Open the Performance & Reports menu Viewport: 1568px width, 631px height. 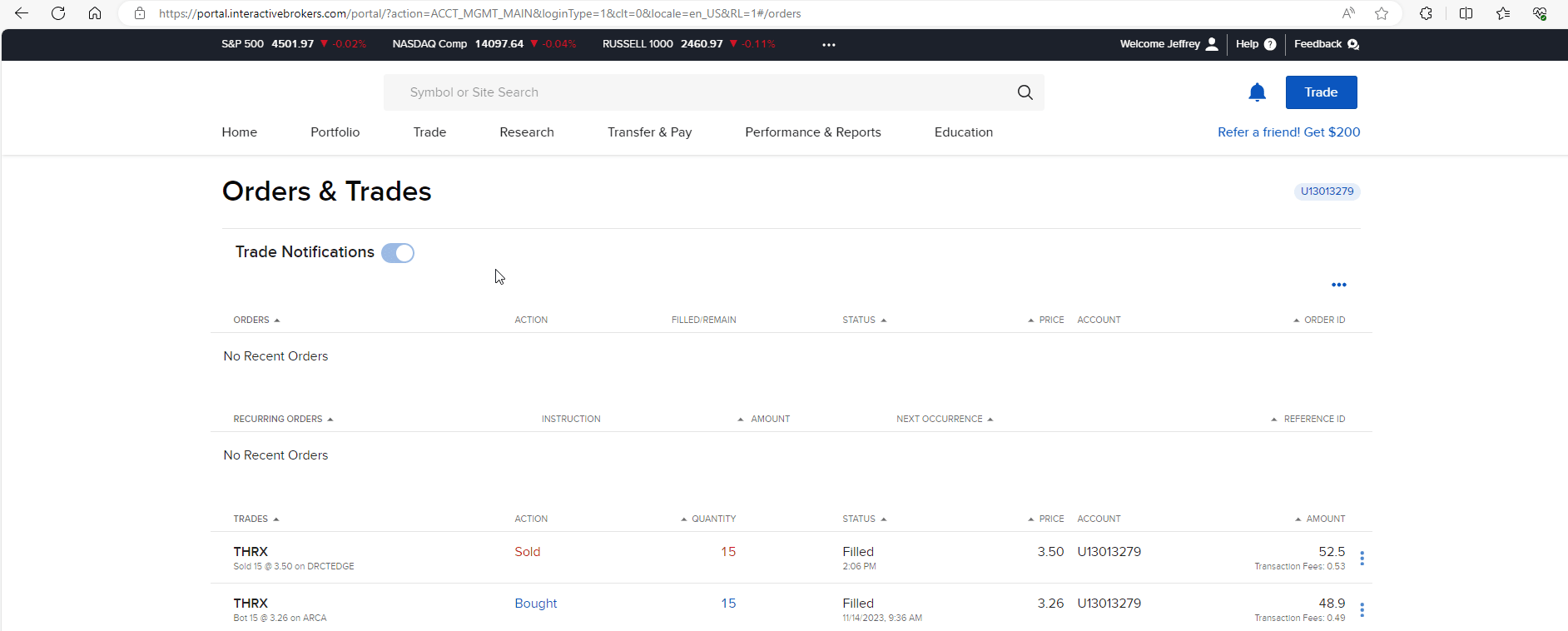pos(812,132)
